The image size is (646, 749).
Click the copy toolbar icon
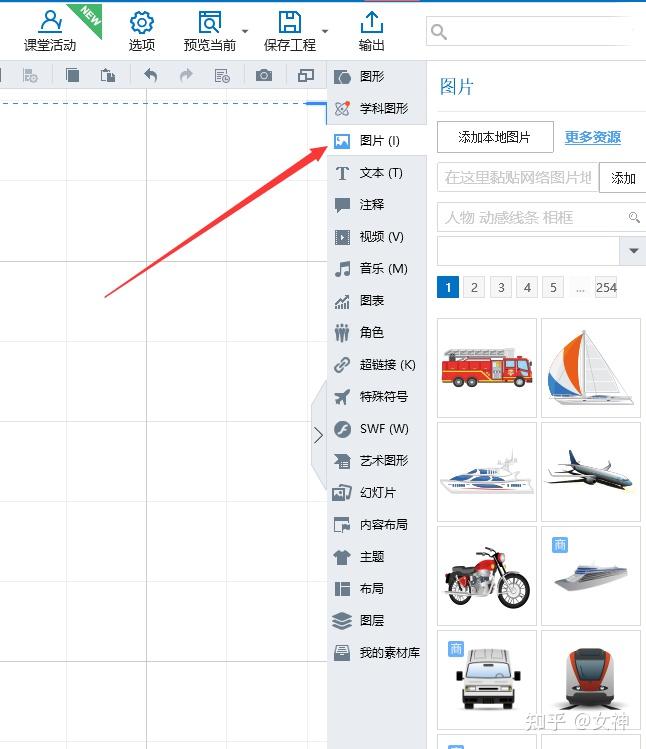(x=72, y=75)
